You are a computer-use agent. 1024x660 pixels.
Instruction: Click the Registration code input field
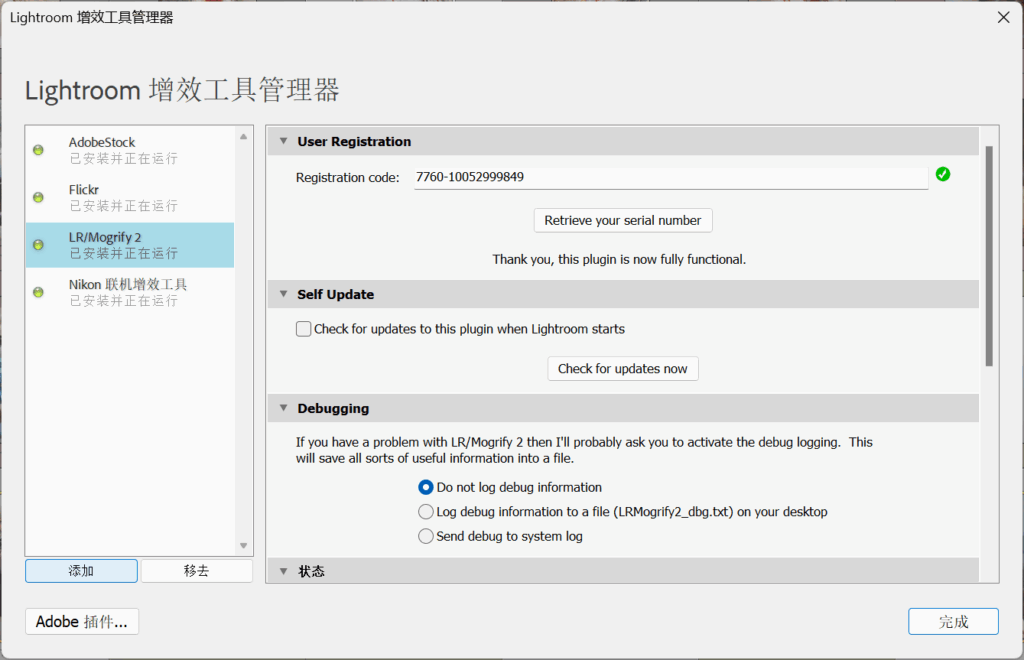[670, 178]
